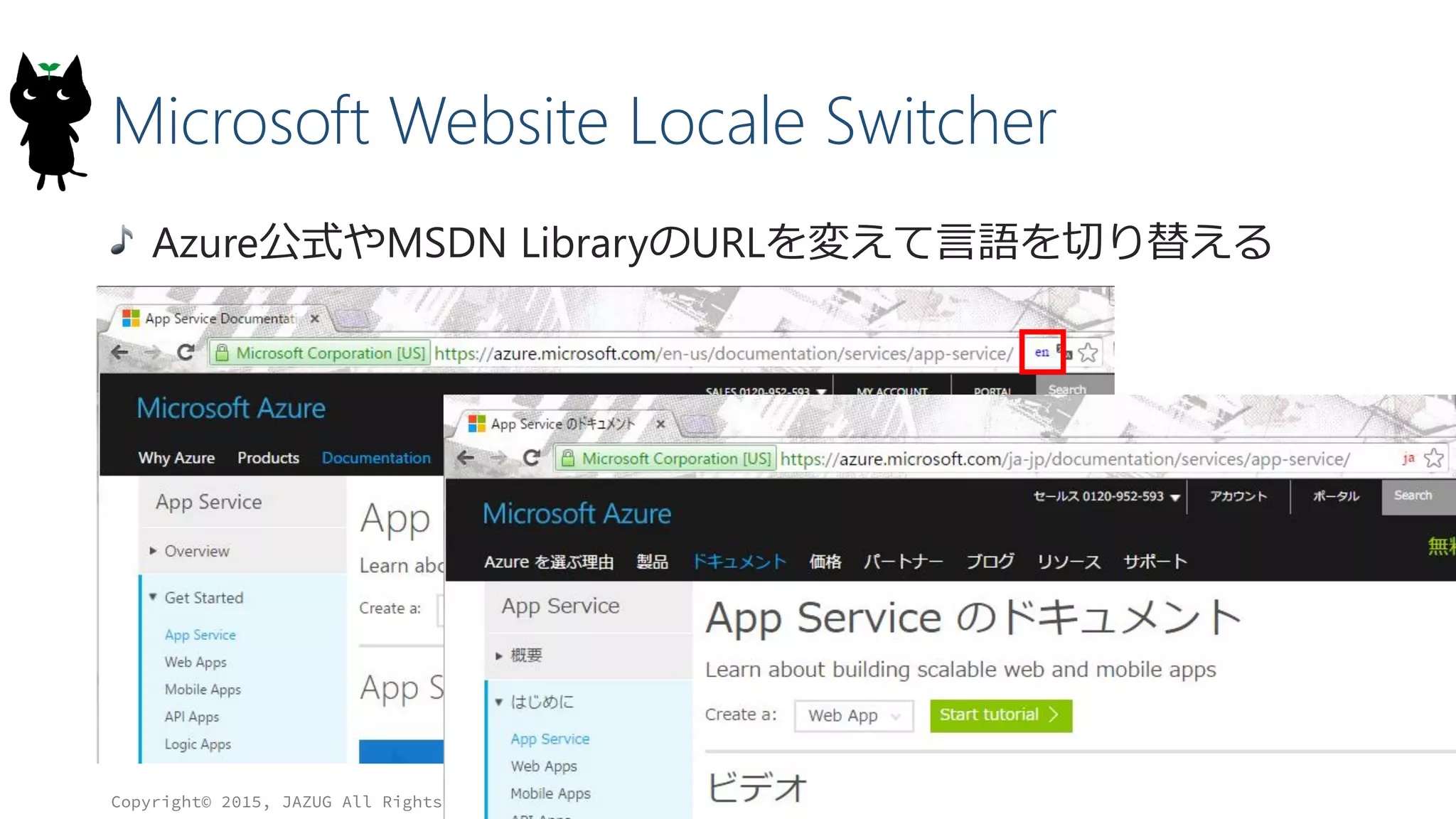Image resolution: width=1456 pixels, height=819 pixels.
Task: Expand 概要 section in Japanese sidebar
Action: coord(520,655)
